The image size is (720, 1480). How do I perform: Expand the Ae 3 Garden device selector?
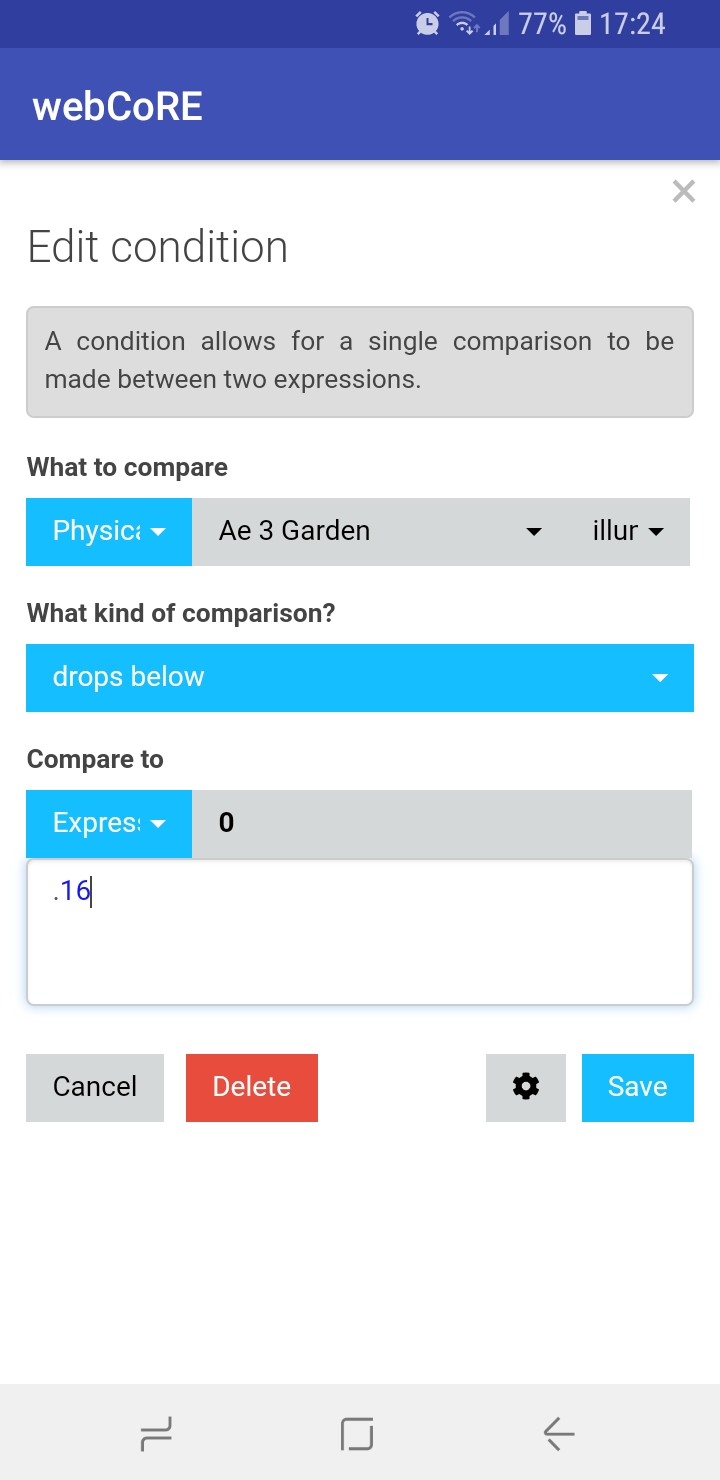[x=380, y=531]
